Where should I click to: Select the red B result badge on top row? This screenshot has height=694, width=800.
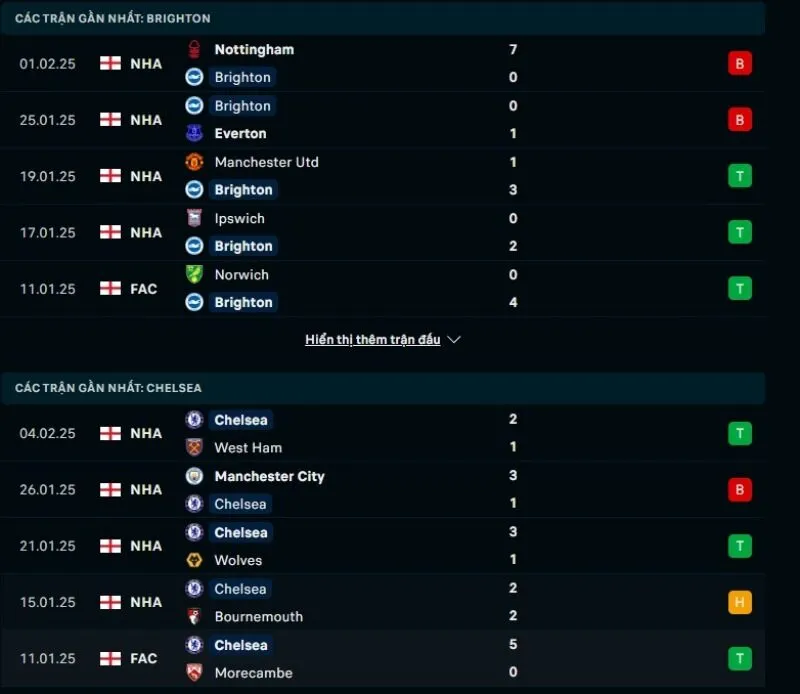click(x=739, y=62)
